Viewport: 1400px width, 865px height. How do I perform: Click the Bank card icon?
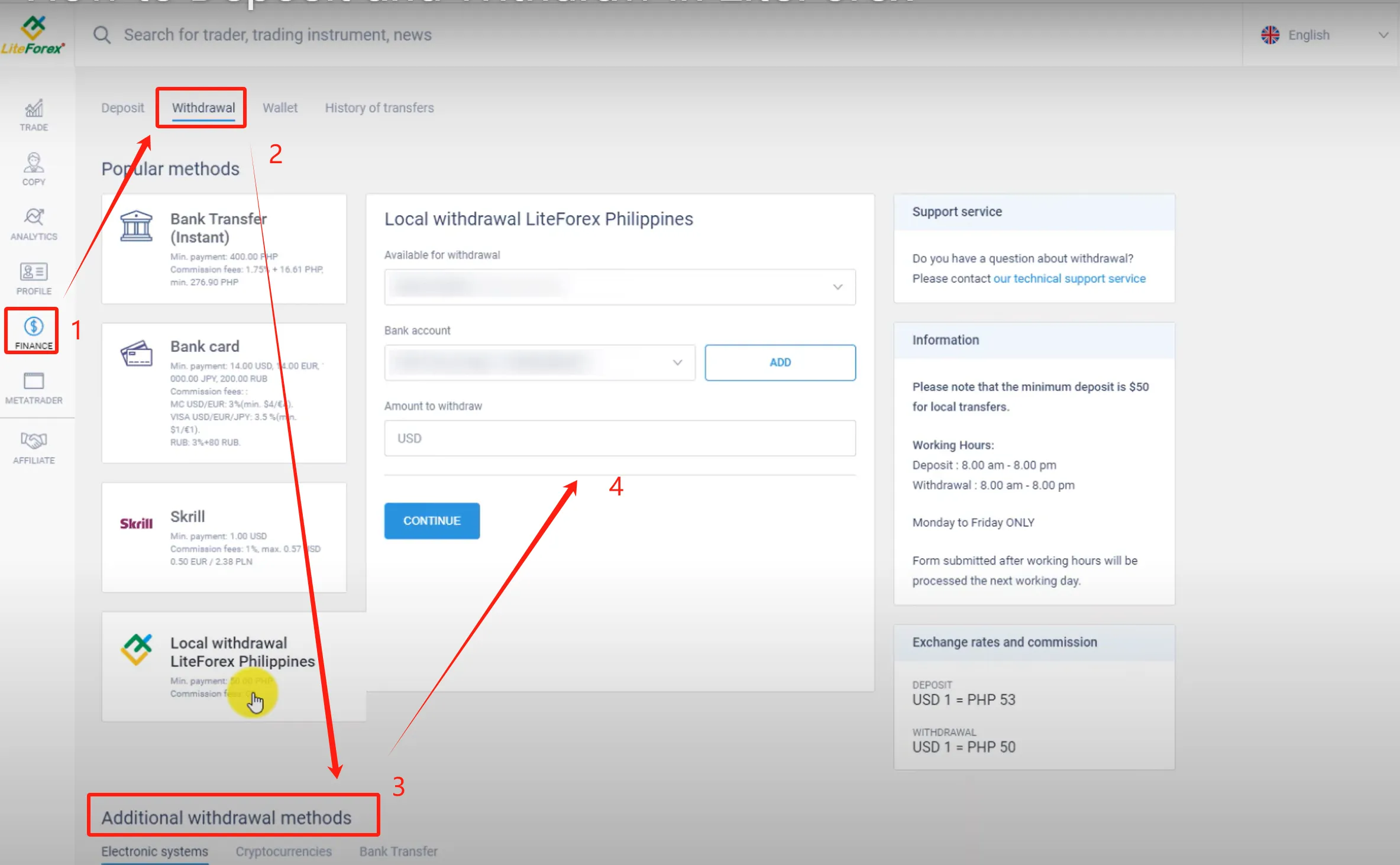(x=137, y=353)
